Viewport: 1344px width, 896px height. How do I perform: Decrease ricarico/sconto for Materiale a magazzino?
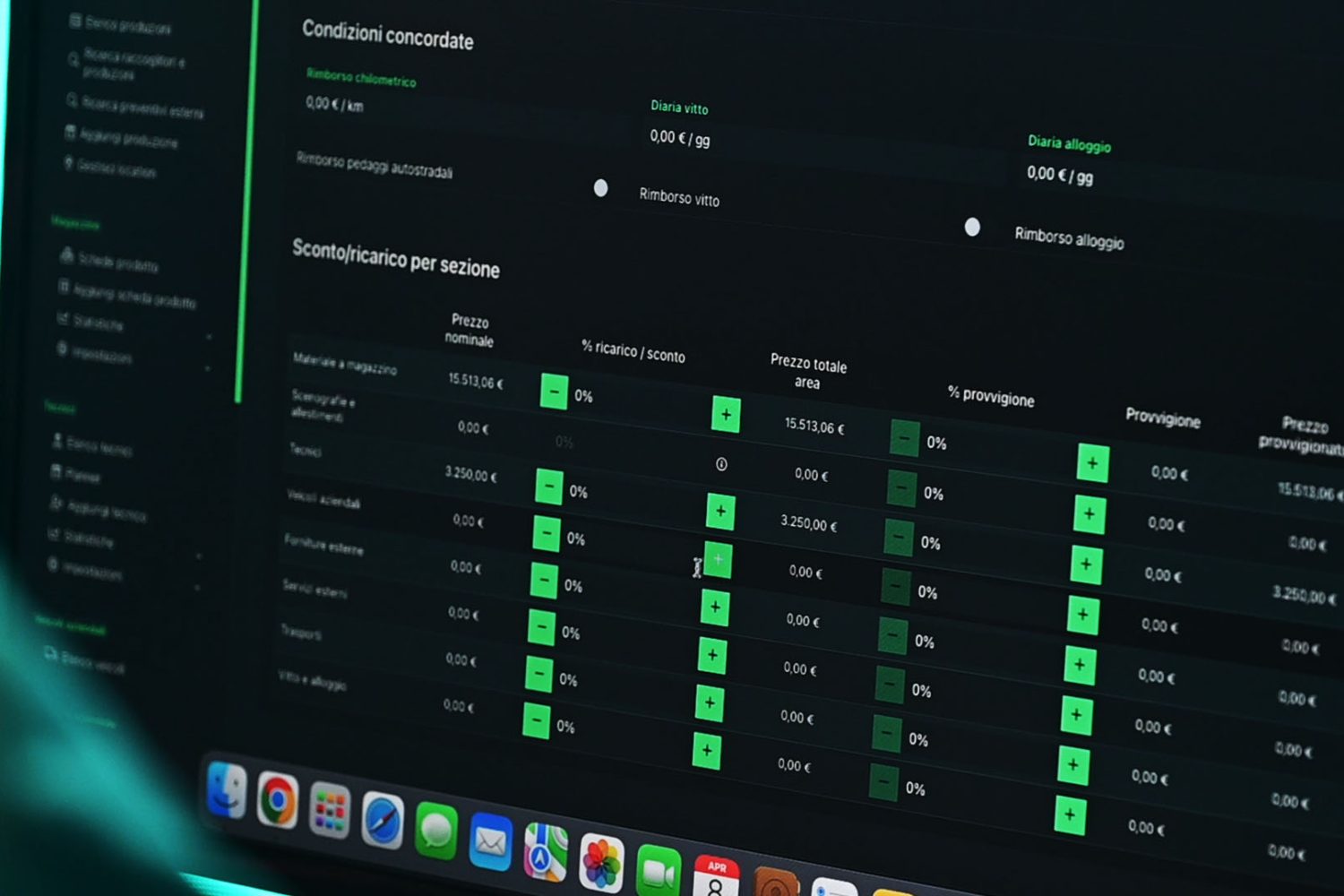(x=554, y=392)
